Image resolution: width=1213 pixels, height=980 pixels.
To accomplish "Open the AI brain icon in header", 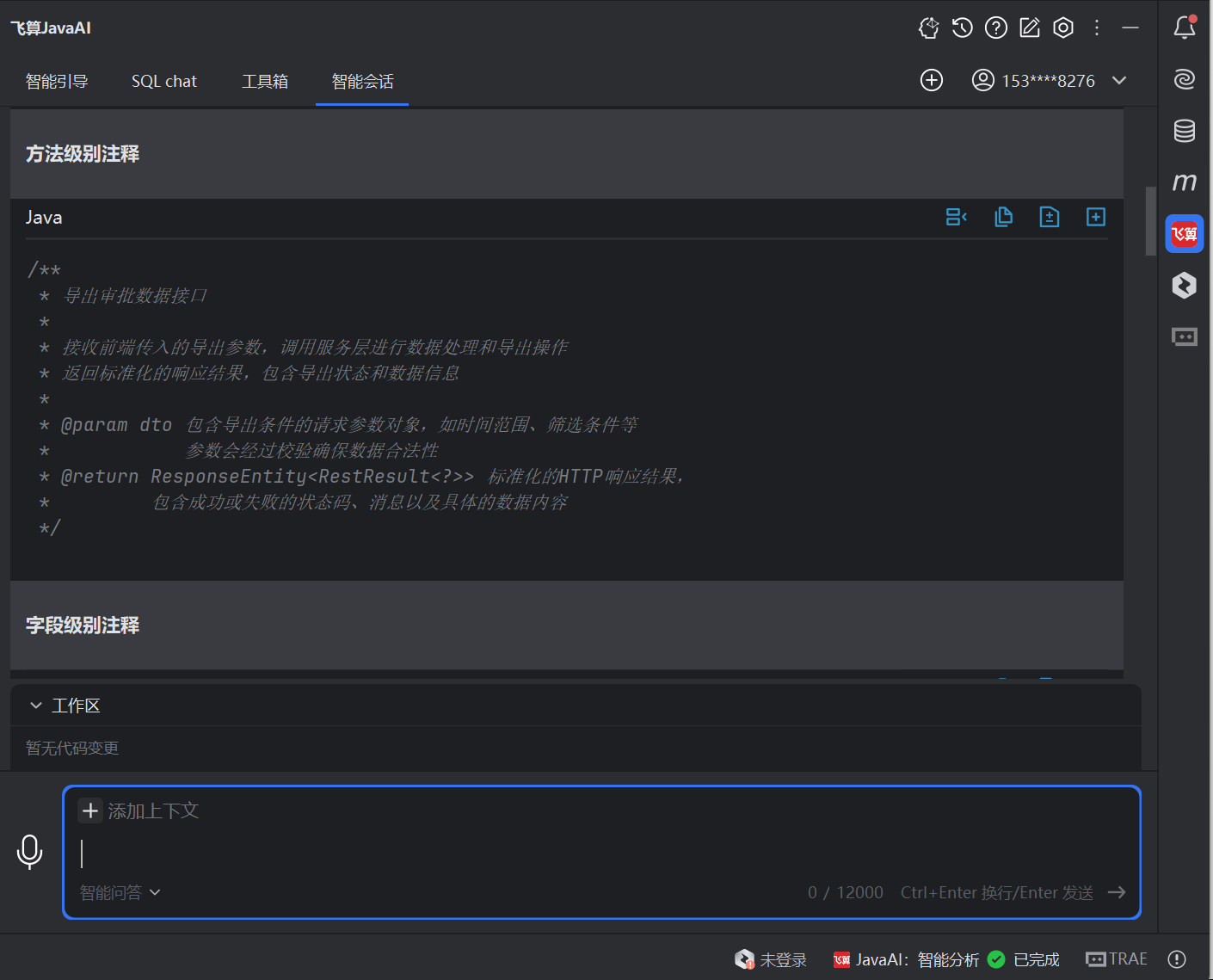I will tap(928, 28).
